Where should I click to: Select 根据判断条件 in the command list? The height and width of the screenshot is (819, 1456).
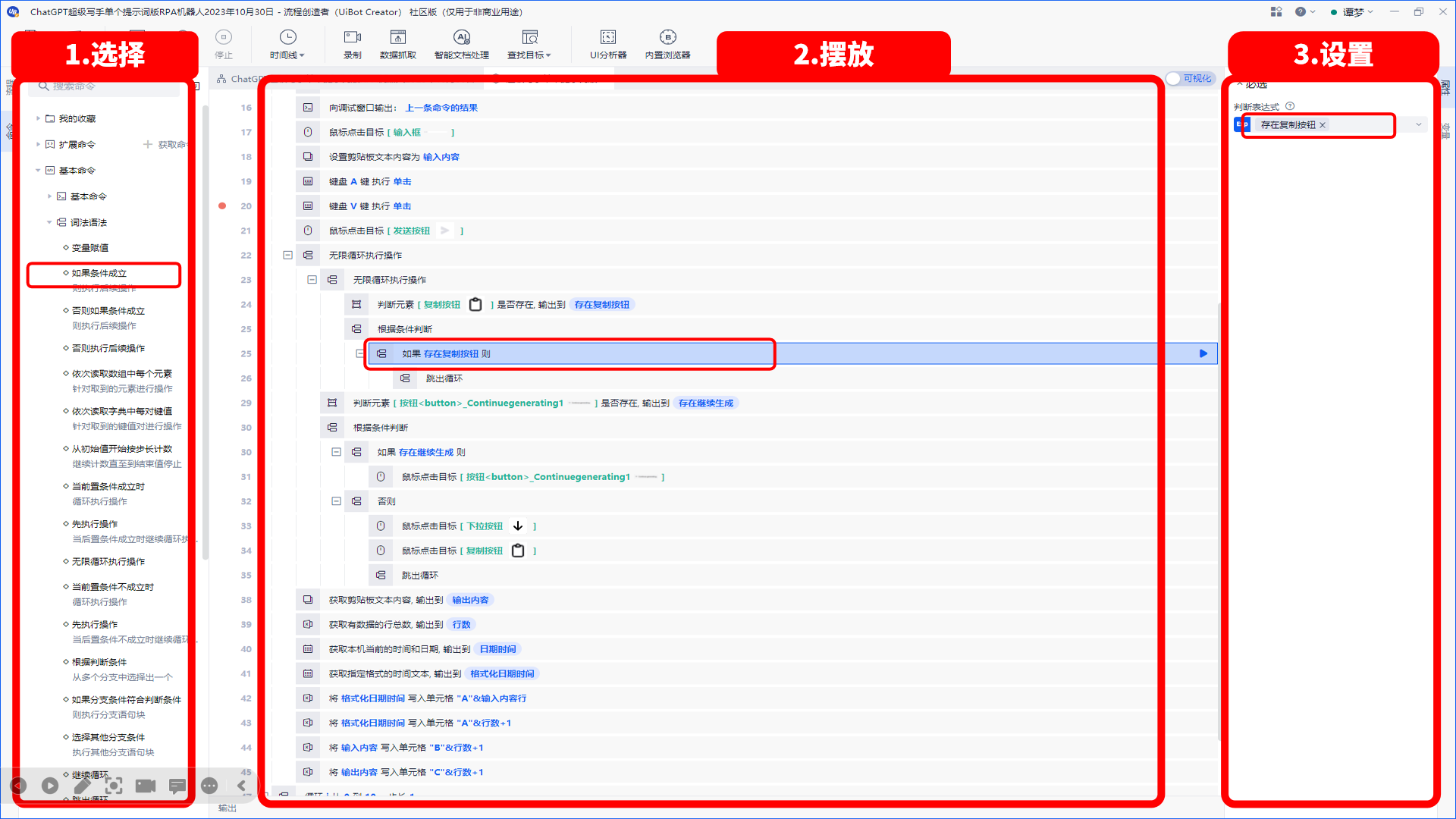tap(99, 662)
